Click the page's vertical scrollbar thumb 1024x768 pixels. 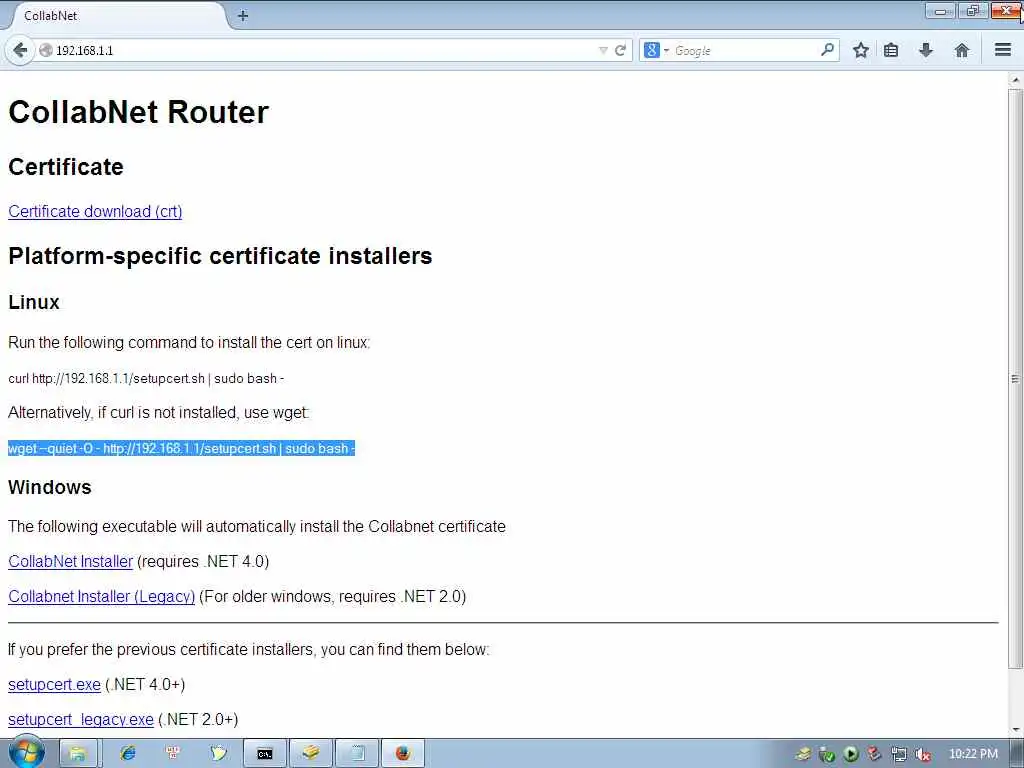pyautogui.click(x=1015, y=379)
